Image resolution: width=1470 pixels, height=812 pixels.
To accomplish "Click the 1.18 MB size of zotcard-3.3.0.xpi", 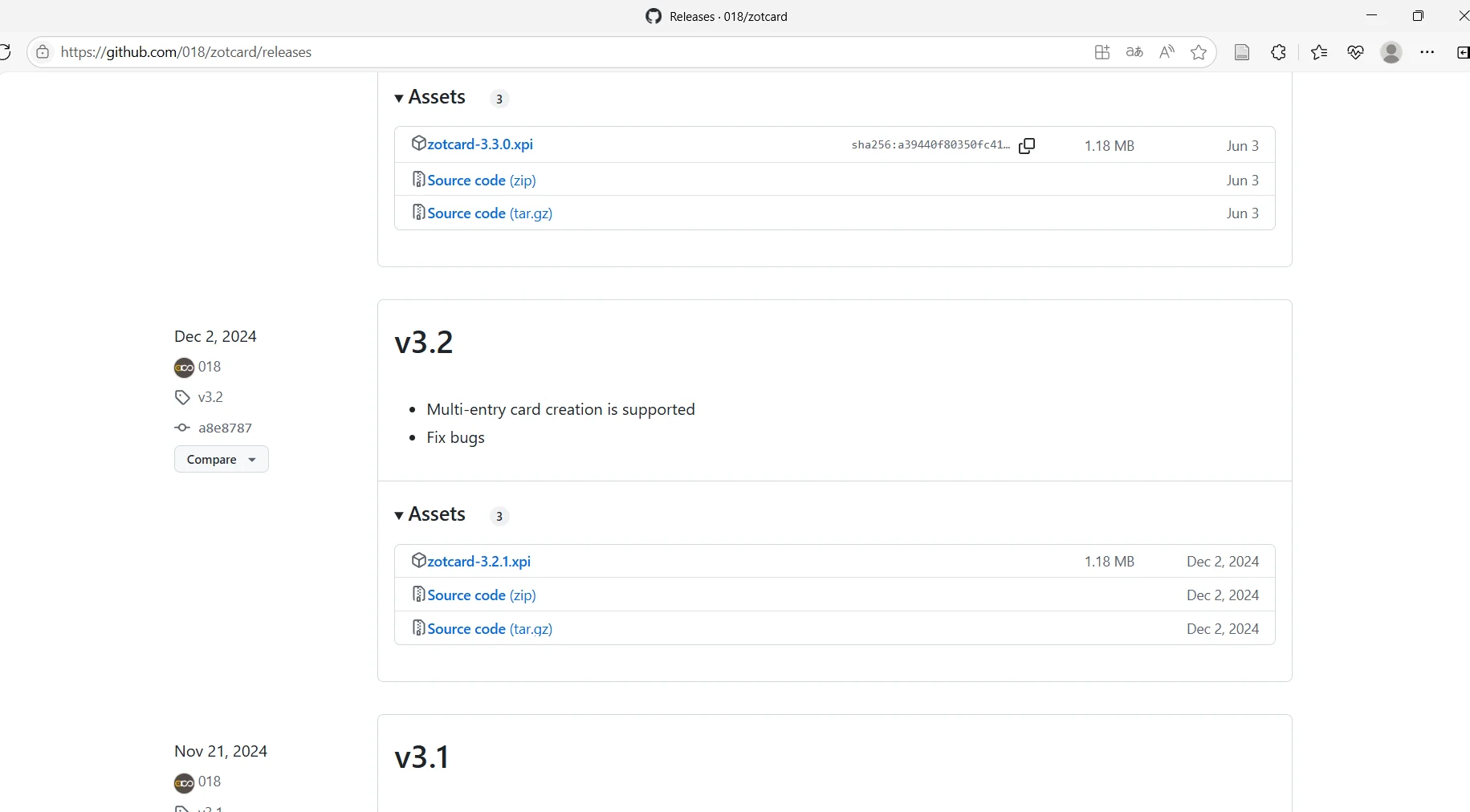I will click(x=1110, y=146).
